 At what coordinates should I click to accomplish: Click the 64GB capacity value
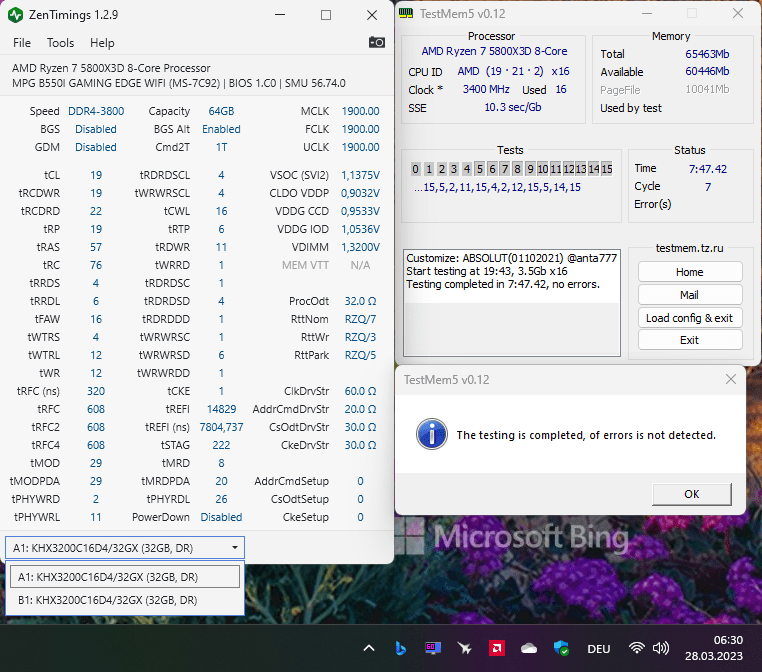[x=221, y=111]
